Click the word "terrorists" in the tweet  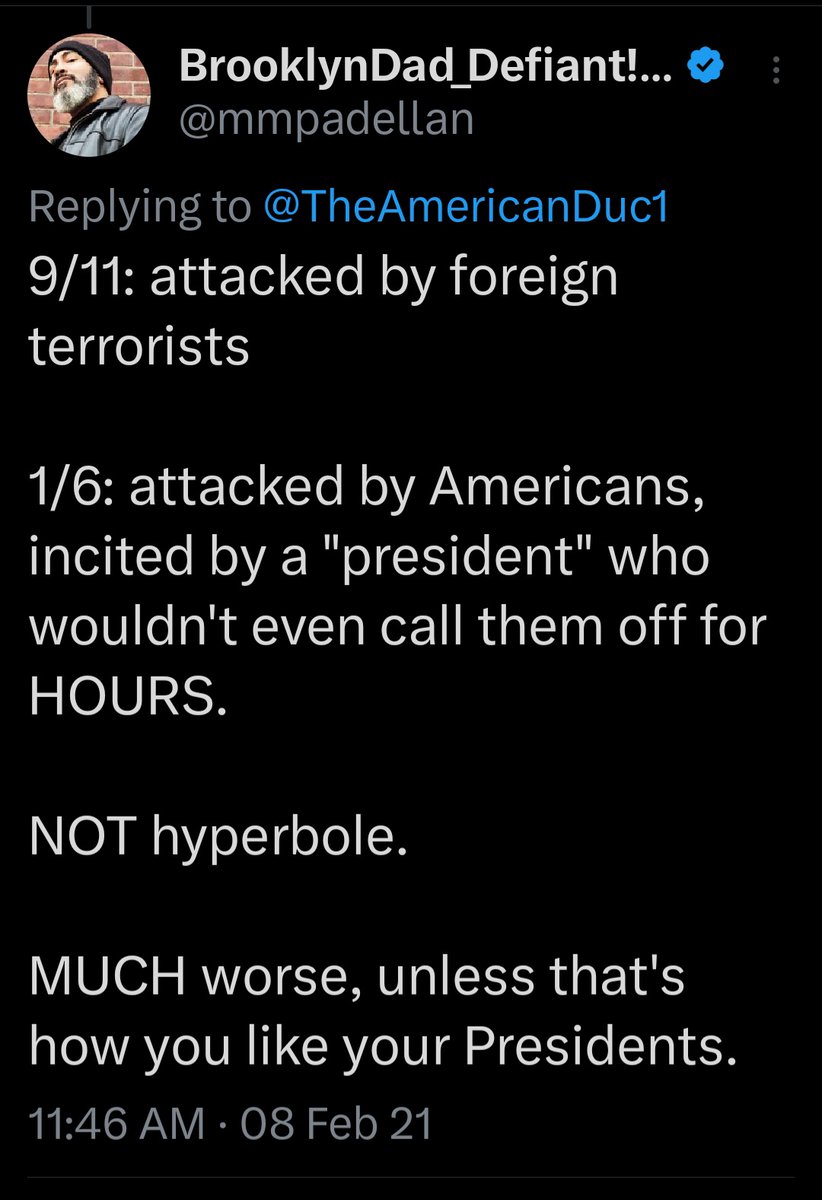point(139,346)
